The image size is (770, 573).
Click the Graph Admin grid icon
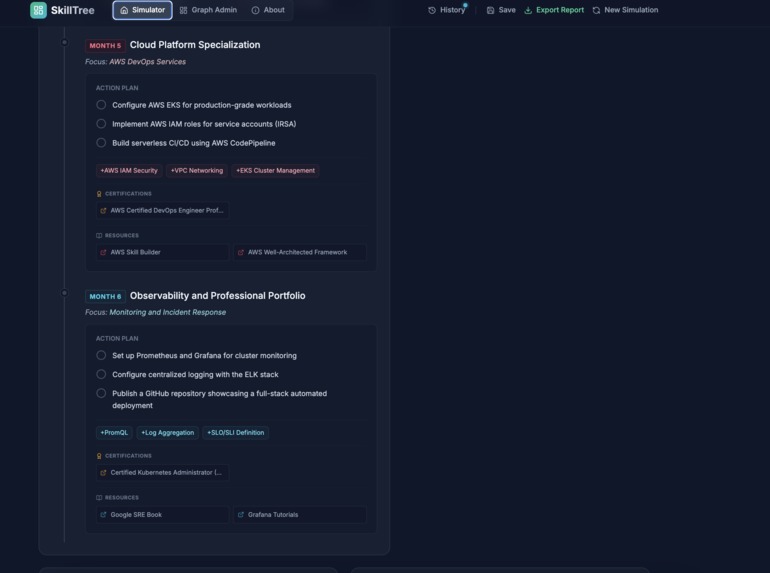[x=183, y=10]
